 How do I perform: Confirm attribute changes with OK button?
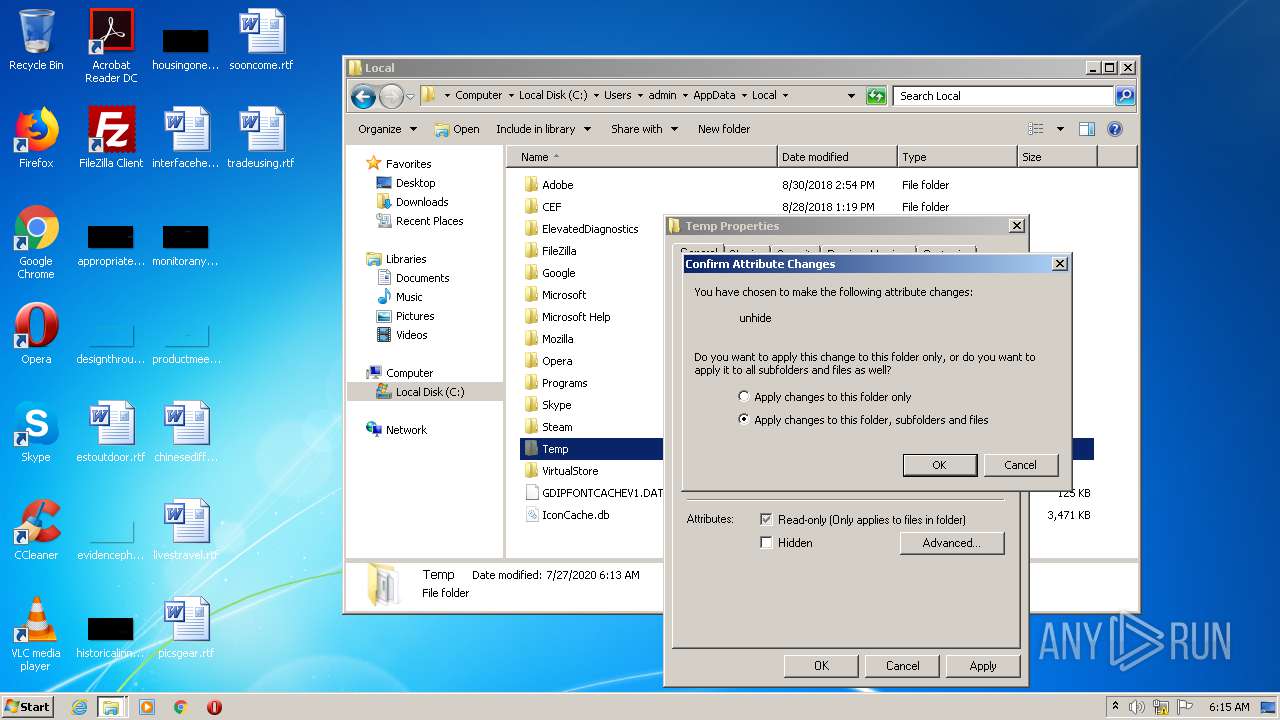pos(939,465)
